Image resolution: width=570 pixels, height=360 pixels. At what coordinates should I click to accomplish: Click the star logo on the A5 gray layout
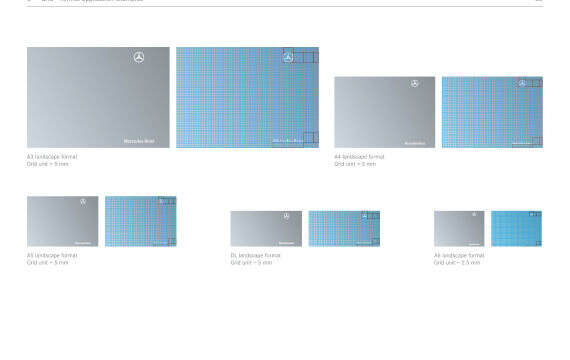coord(83,201)
